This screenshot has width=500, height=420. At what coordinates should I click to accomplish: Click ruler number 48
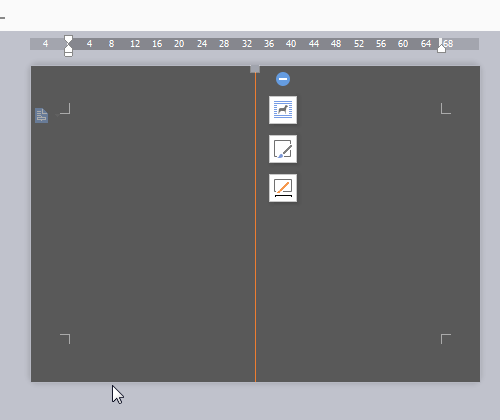[x=336, y=44]
